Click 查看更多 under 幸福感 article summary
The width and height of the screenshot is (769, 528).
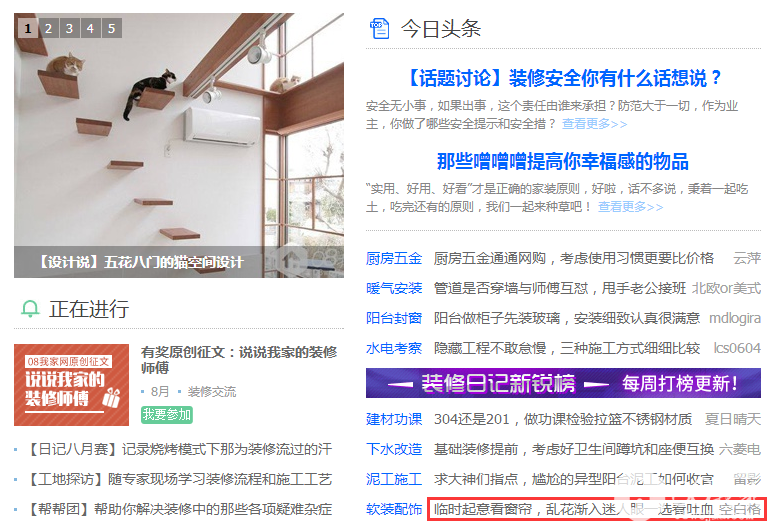[630, 207]
